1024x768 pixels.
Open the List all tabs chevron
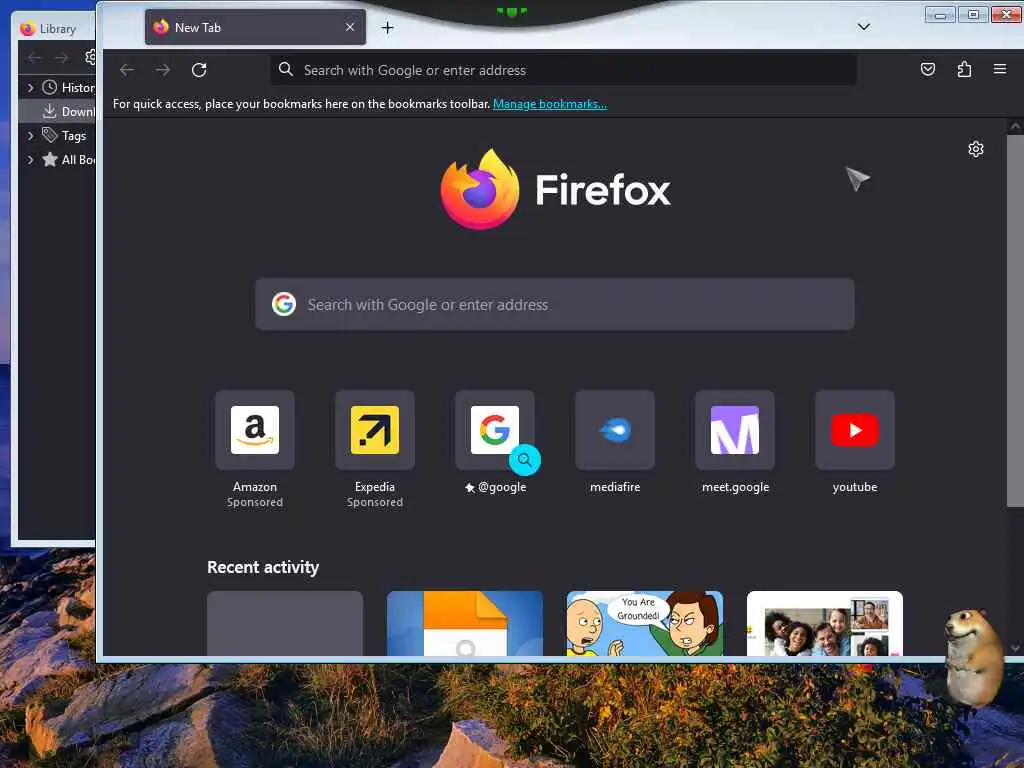point(863,27)
